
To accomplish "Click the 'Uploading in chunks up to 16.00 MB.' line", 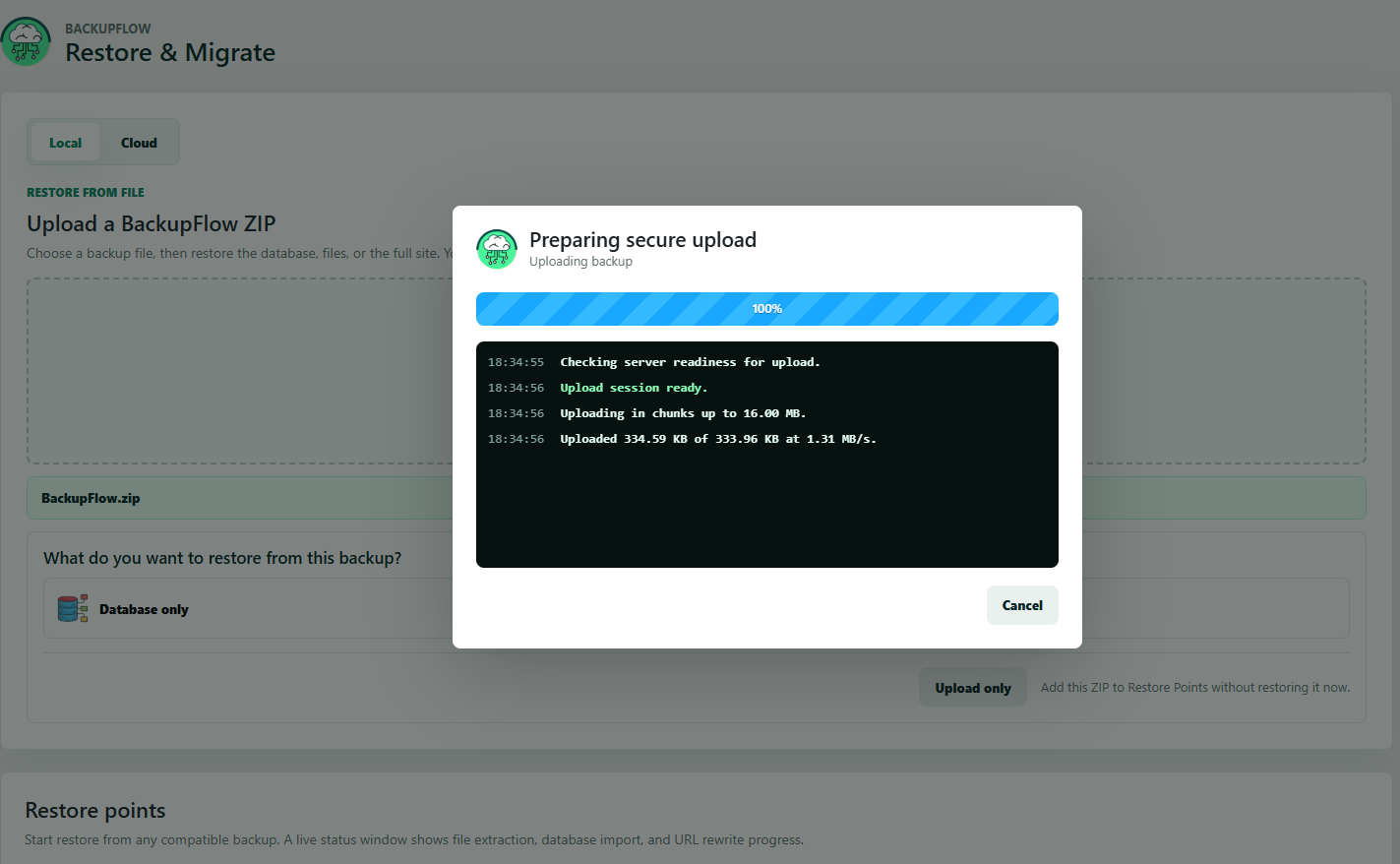I will click(683, 413).
